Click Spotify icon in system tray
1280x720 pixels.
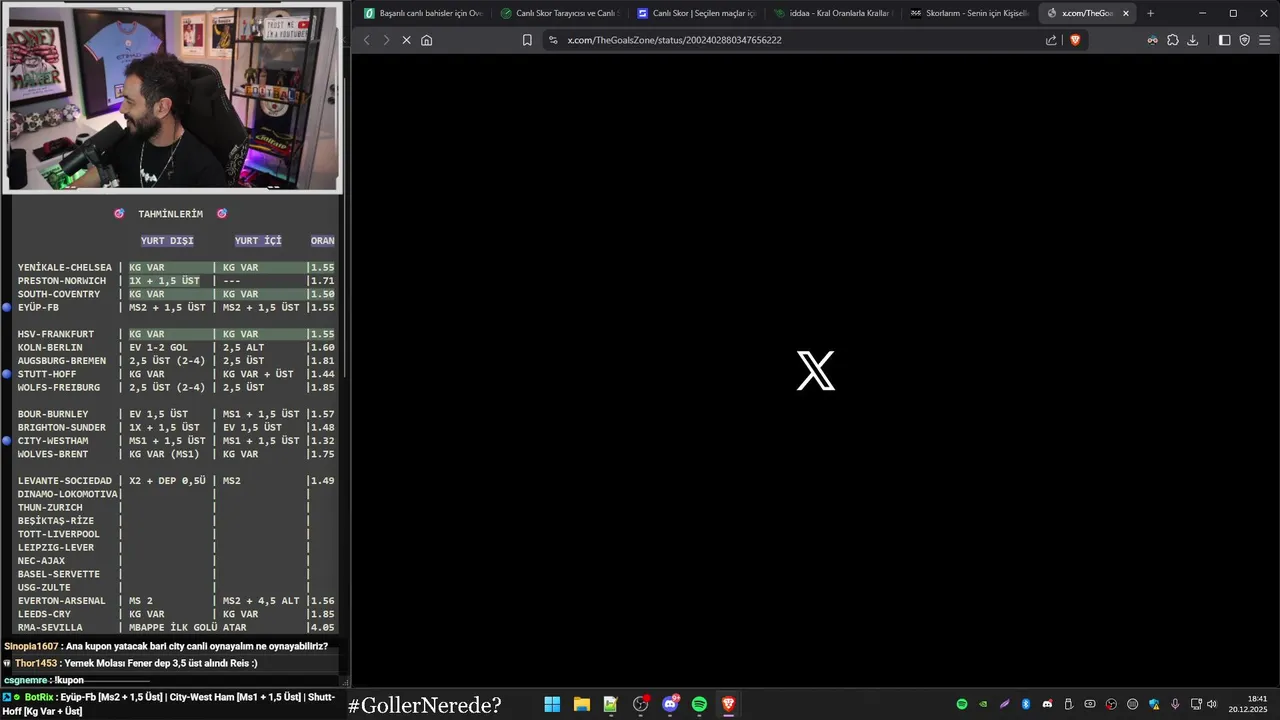click(962, 704)
